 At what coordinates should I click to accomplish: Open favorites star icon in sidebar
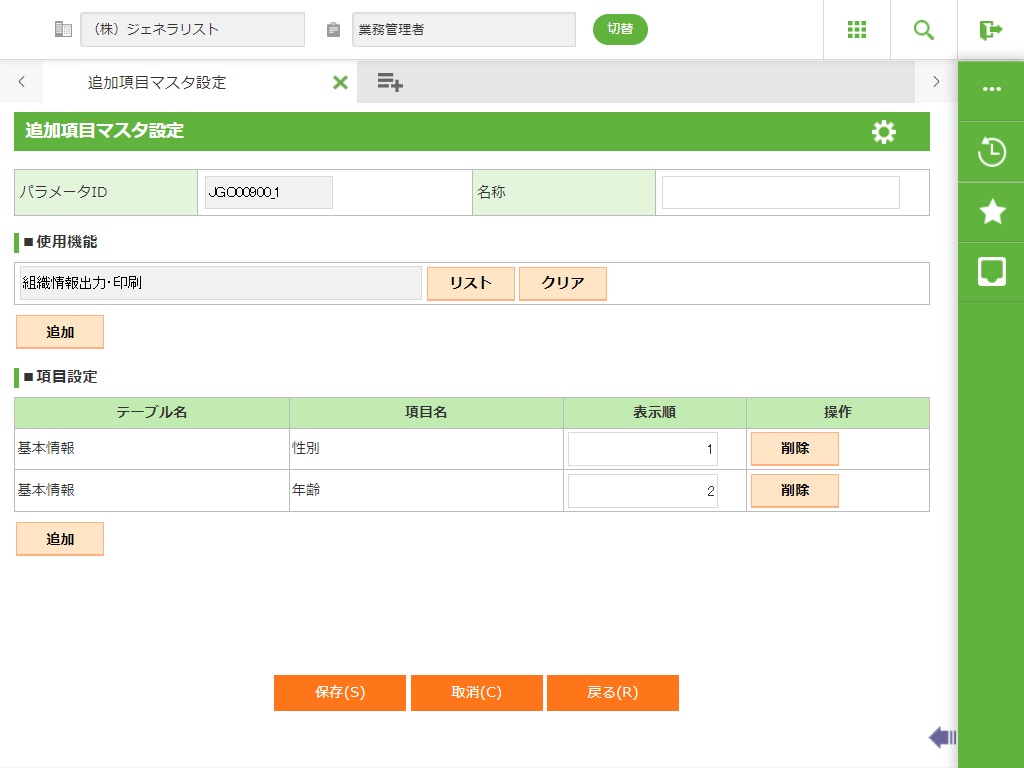tap(991, 211)
